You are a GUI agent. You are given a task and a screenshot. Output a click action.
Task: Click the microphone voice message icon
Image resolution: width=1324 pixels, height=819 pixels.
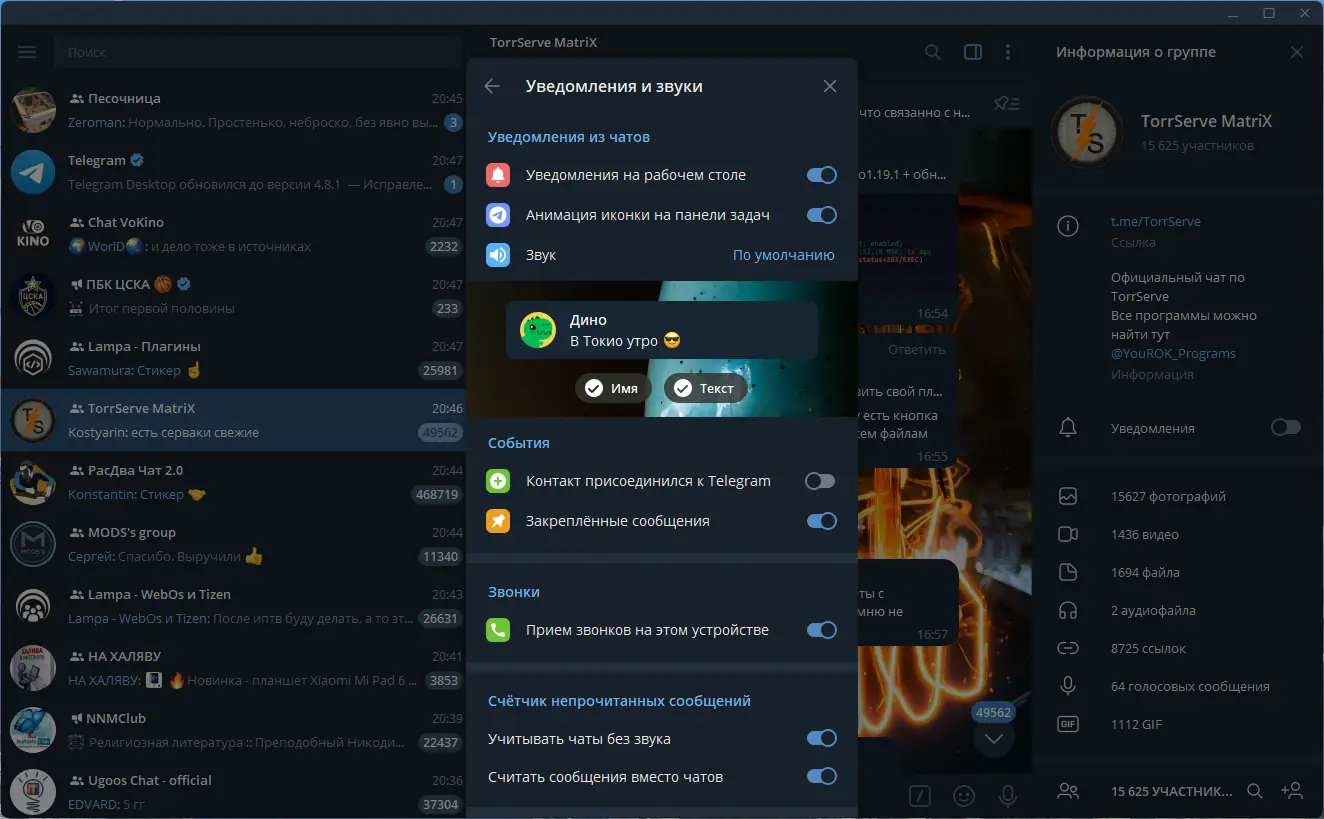[x=1008, y=796]
